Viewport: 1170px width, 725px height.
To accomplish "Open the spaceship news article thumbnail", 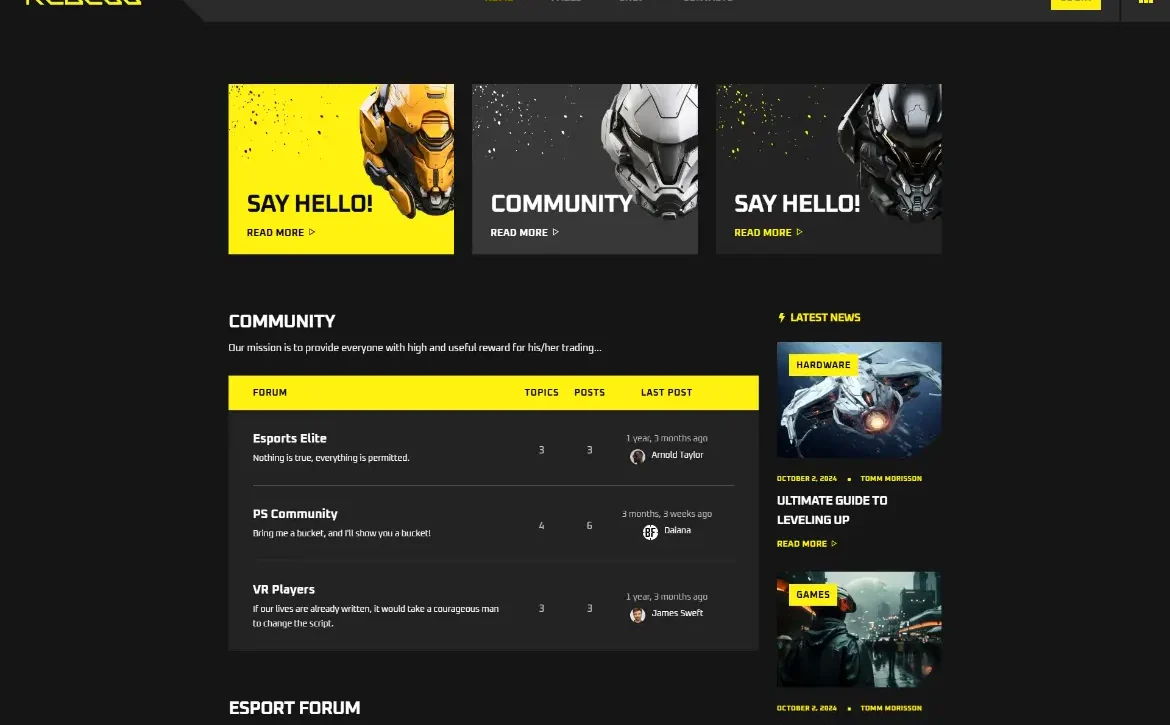I will coord(859,400).
